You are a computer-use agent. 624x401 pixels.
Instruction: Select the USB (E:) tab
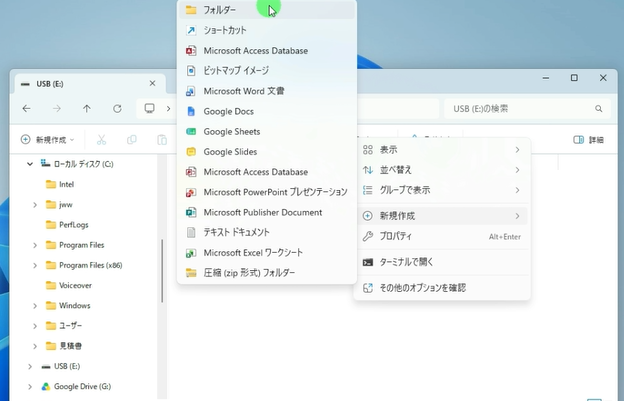[90, 84]
